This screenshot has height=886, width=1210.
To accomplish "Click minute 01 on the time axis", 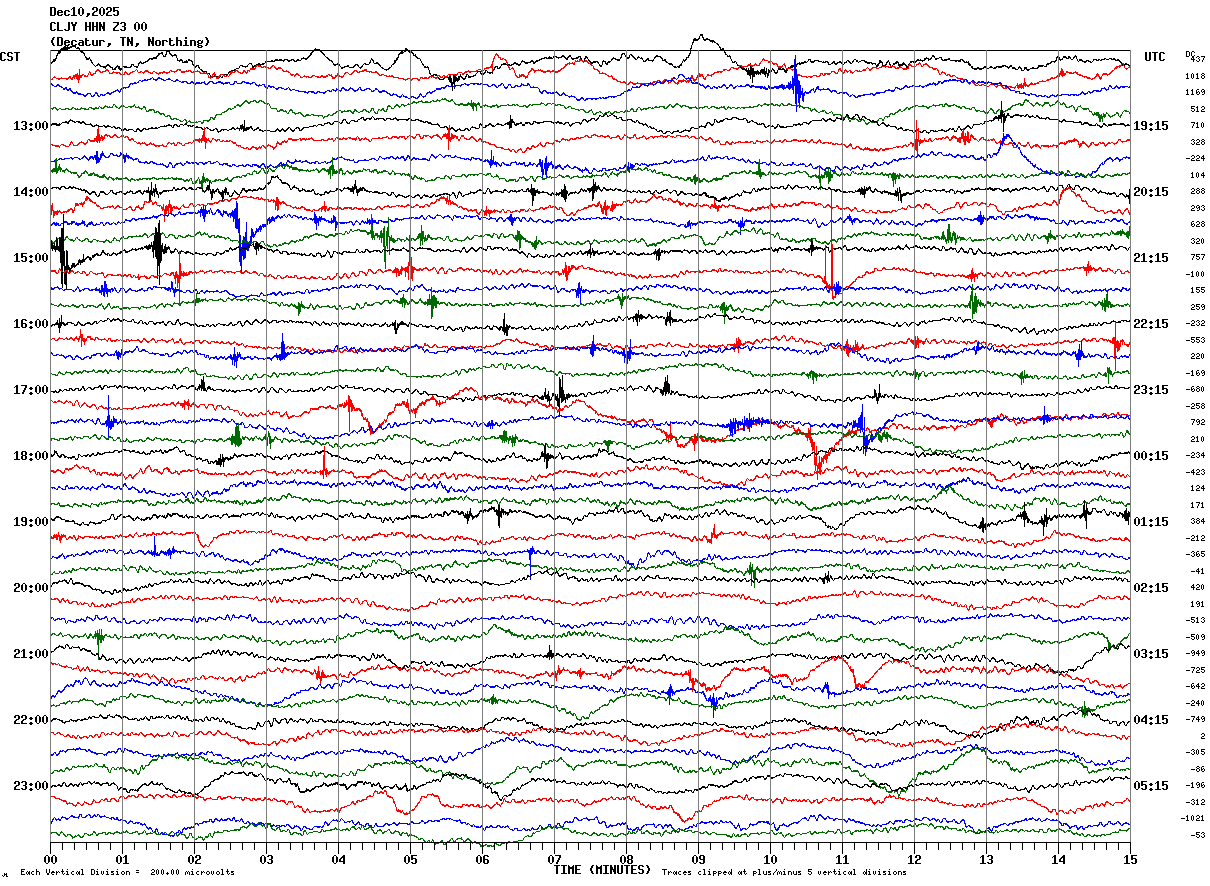I will pyautogui.click(x=122, y=859).
